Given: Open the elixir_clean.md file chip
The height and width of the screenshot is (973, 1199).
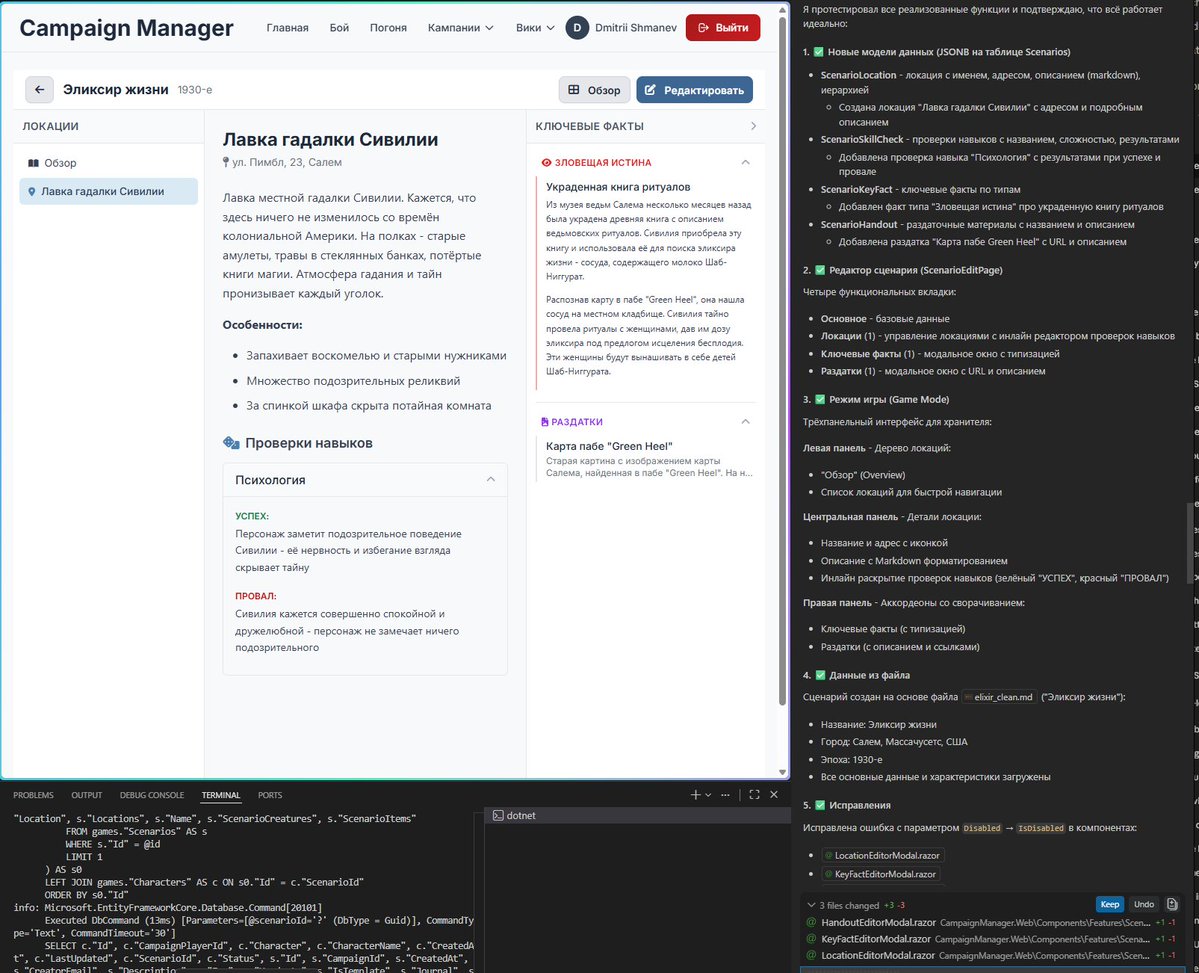Looking at the screenshot, I should [x=999, y=697].
